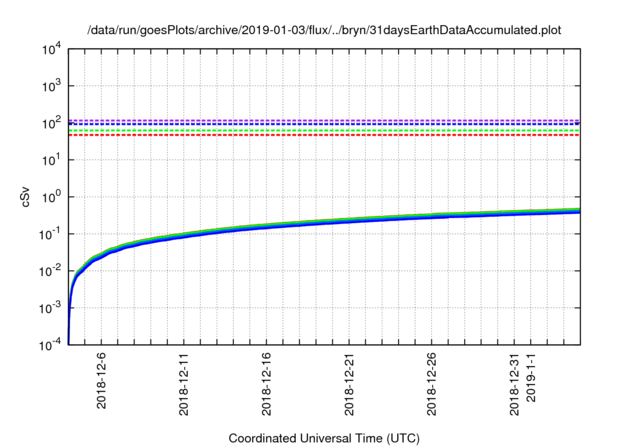Select the 2018-12-16 date tick label

pyautogui.click(x=266, y=384)
